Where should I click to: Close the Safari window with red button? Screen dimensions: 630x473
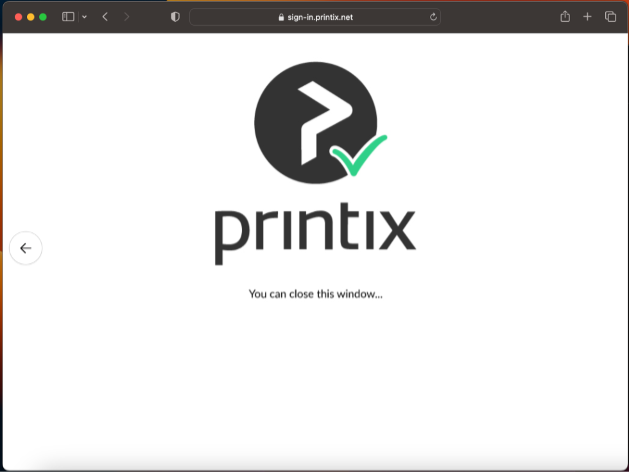(x=18, y=17)
